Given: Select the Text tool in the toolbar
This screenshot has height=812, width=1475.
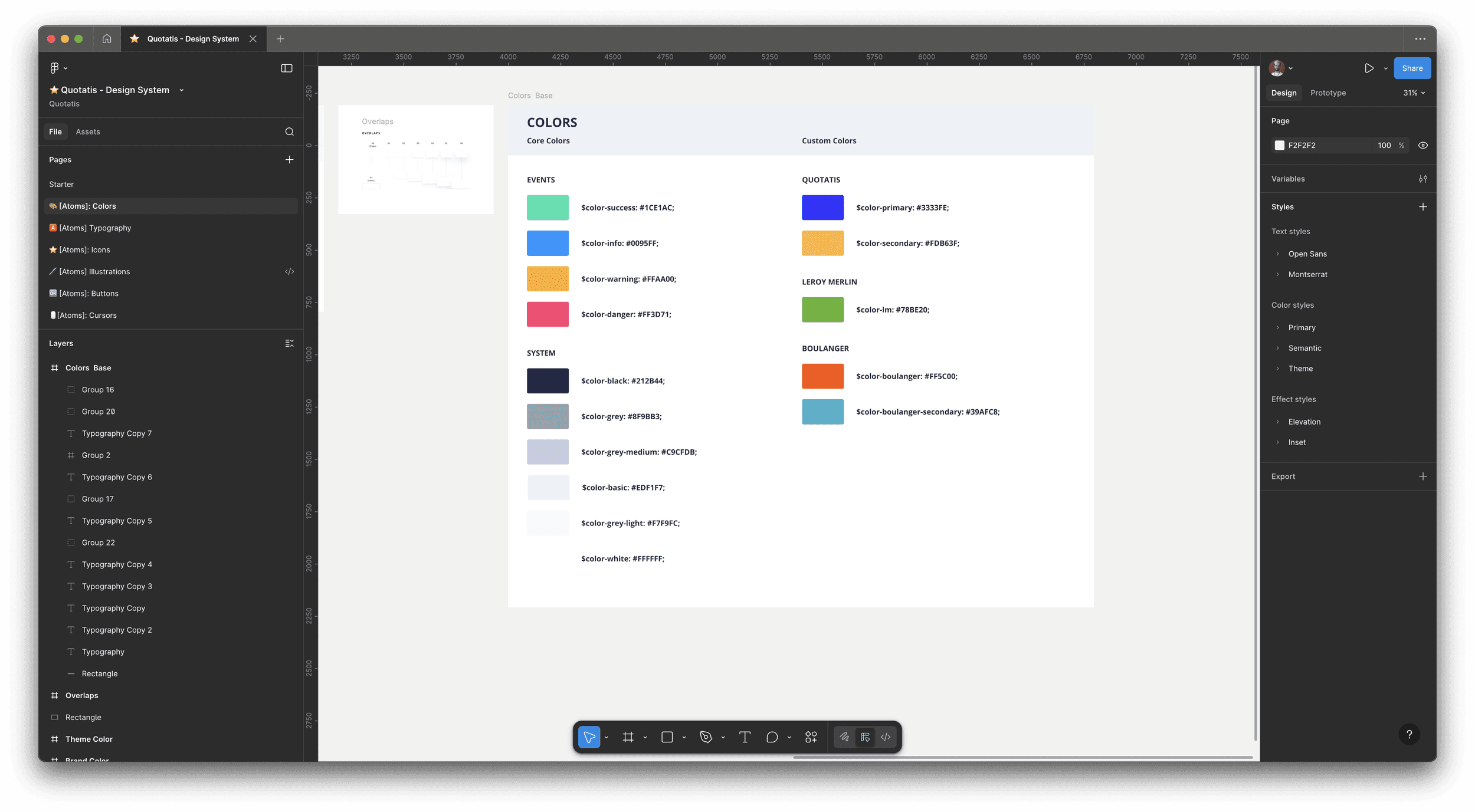Looking at the screenshot, I should [x=745, y=737].
